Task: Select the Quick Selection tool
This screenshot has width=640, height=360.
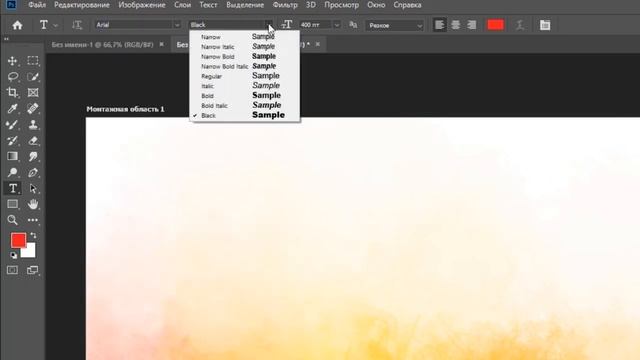Action: click(x=33, y=77)
